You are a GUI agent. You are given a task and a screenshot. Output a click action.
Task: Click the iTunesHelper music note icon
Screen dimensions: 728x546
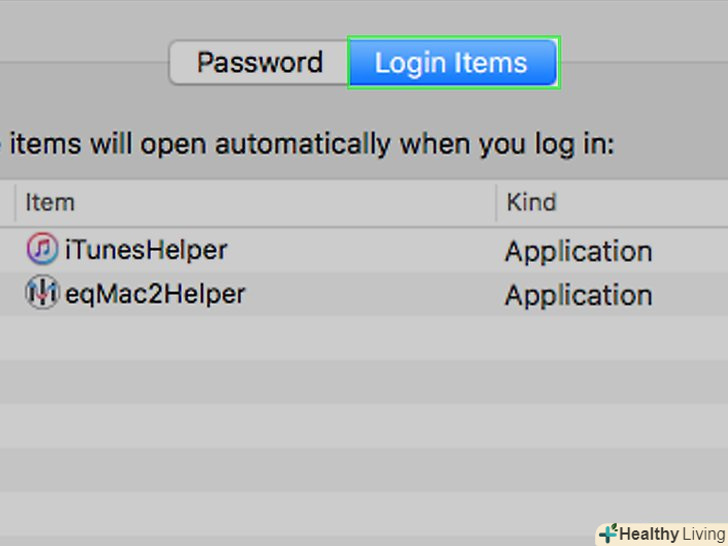coord(42,249)
